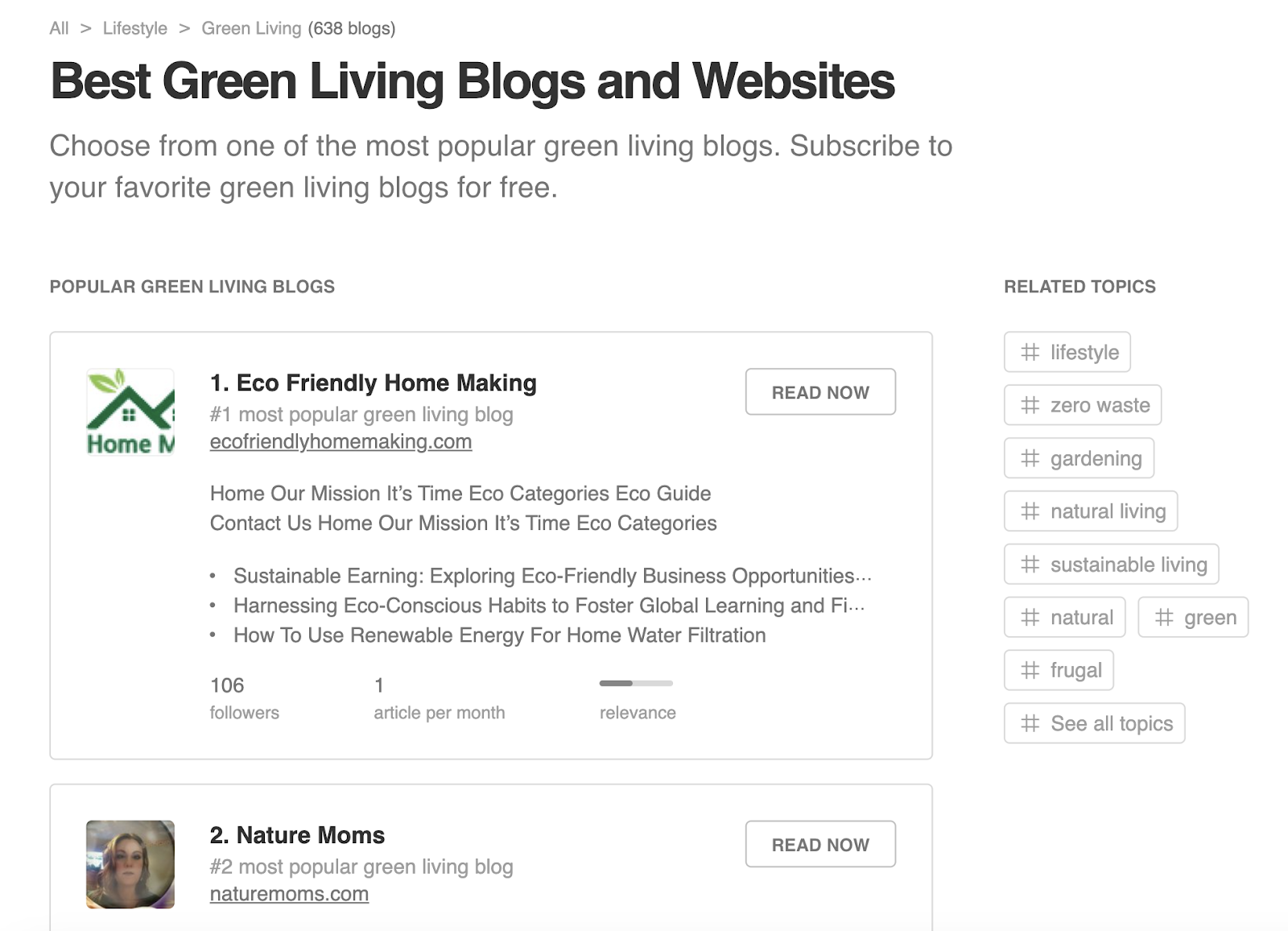The width and height of the screenshot is (1288, 931).
Task: Open Nature Moms with READ NOW
Action: pyautogui.click(x=820, y=844)
